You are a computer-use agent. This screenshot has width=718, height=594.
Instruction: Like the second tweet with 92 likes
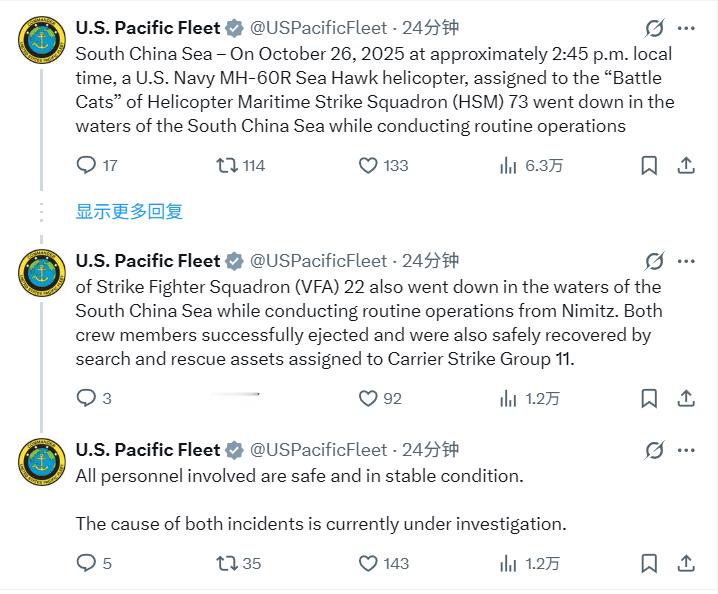point(369,398)
